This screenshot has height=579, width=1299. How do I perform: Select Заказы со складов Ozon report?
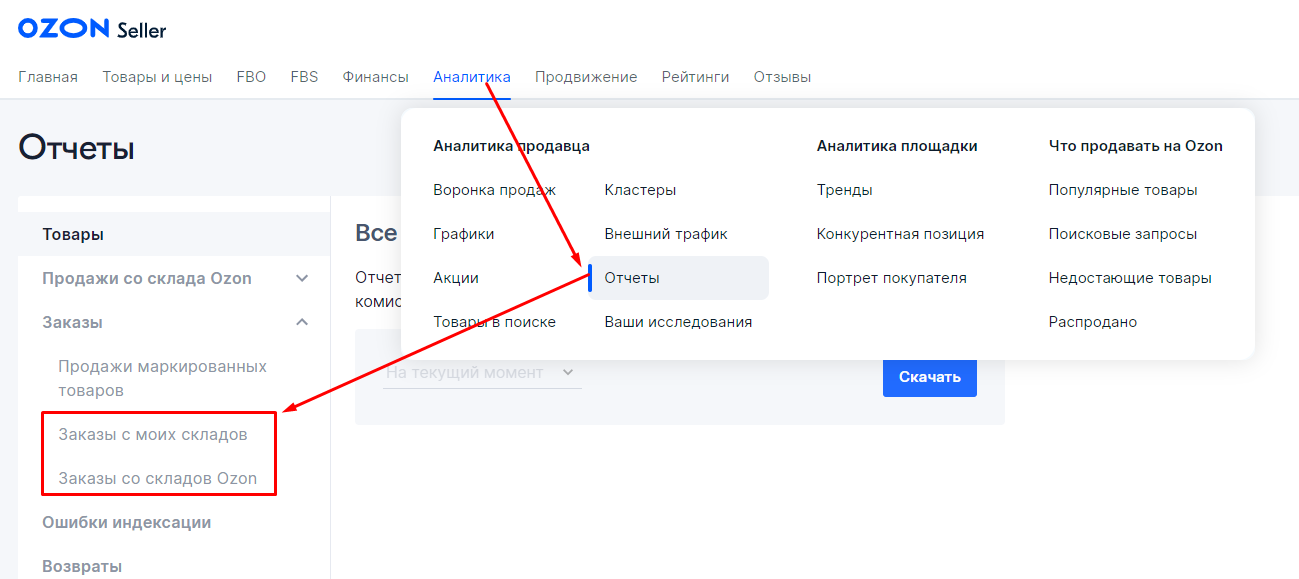[x=157, y=478]
